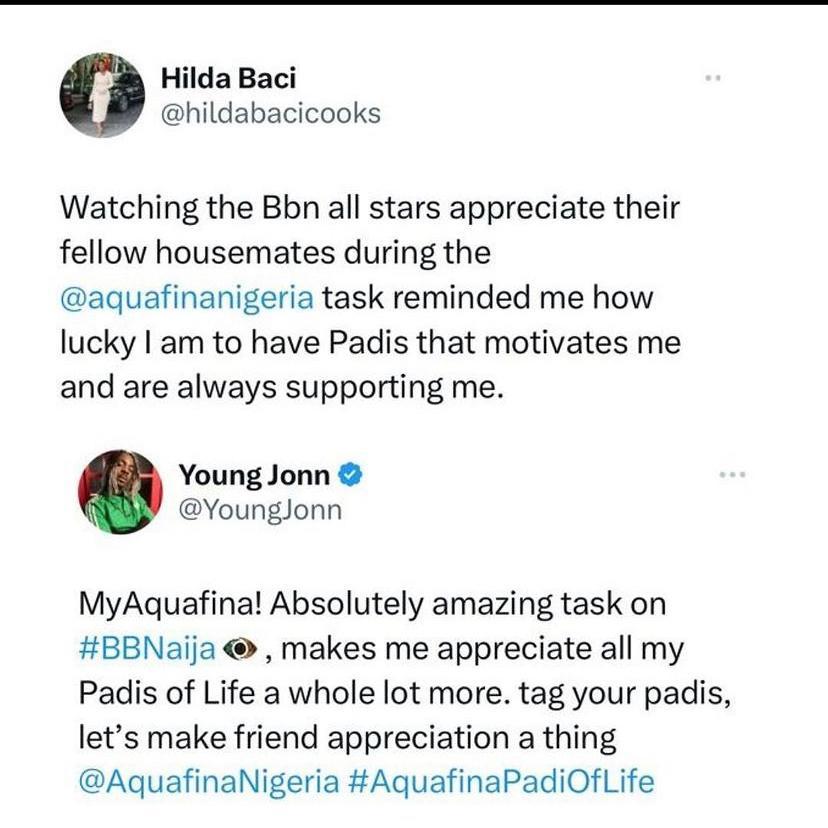Click the eye emoji after #BBNaija
Screen dimensions: 828x828
pyautogui.click(x=240, y=648)
